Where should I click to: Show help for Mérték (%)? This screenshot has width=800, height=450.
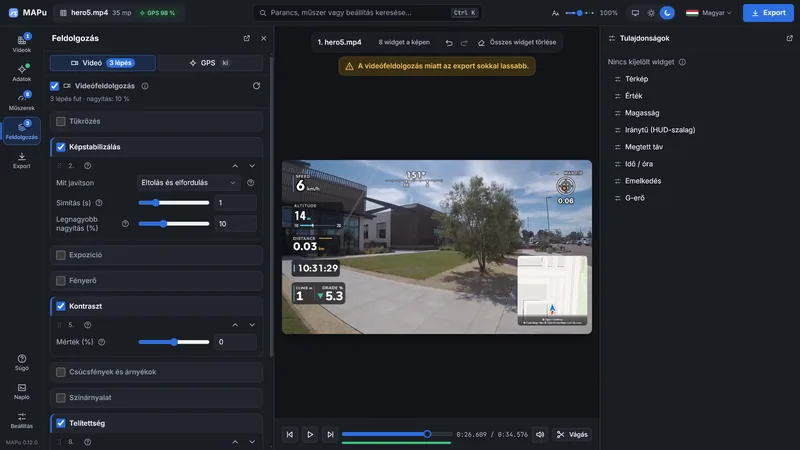pos(102,342)
